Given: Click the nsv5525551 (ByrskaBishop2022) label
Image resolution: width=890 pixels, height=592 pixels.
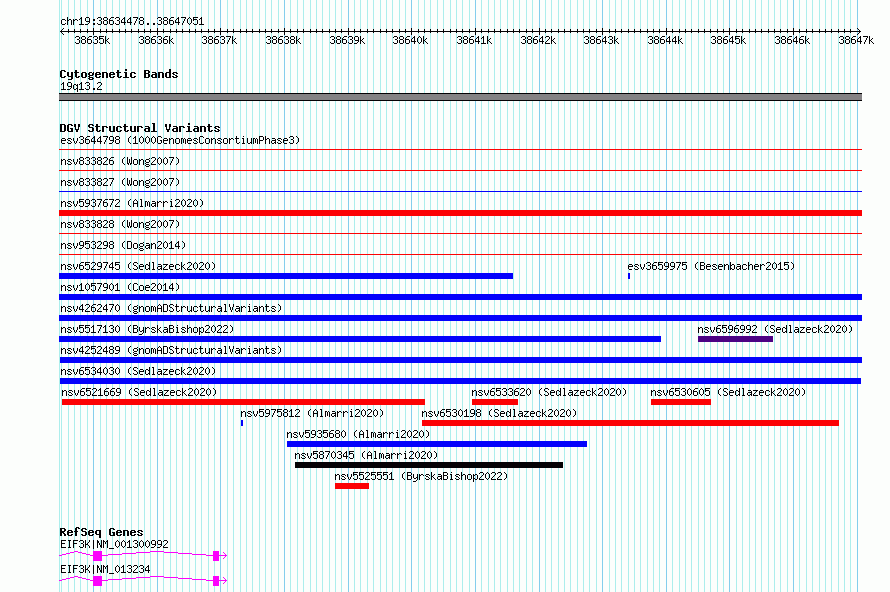Looking at the screenshot, I should [x=421, y=476].
